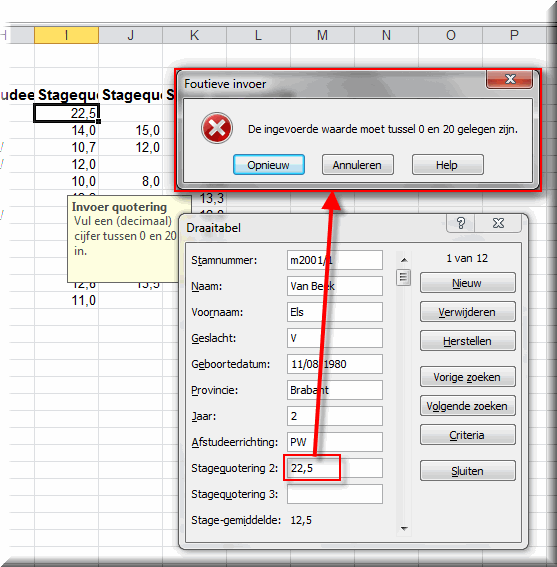Click Vorige zoeken button
The height and width of the screenshot is (567, 557).
[x=467, y=377]
